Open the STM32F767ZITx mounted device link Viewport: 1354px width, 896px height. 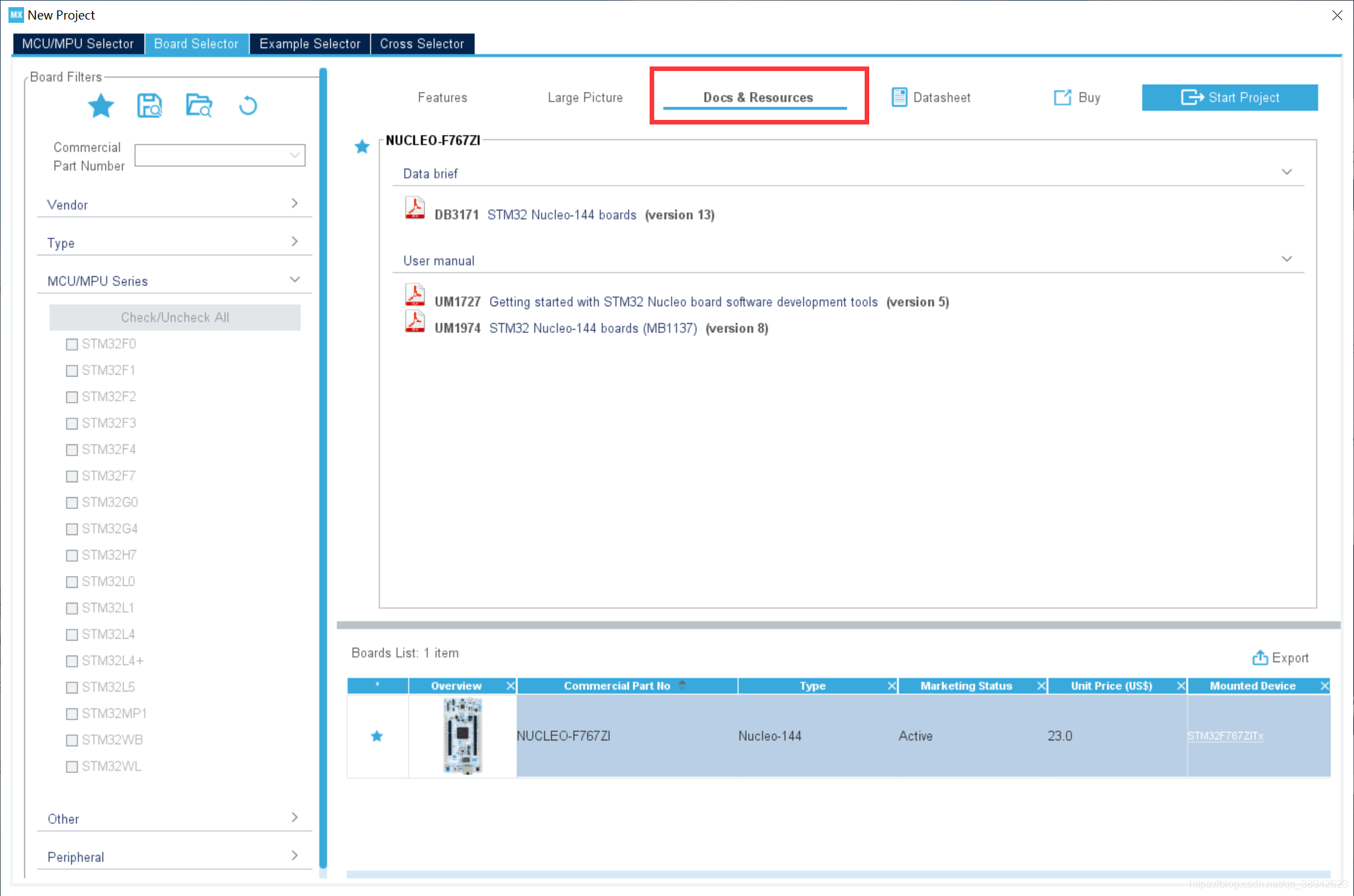click(1225, 736)
